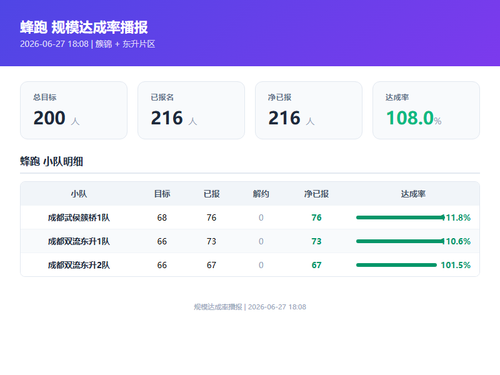Select team row 成都双流东升2队
The height and width of the screenshot is (375, 500).
coord(250,265)
